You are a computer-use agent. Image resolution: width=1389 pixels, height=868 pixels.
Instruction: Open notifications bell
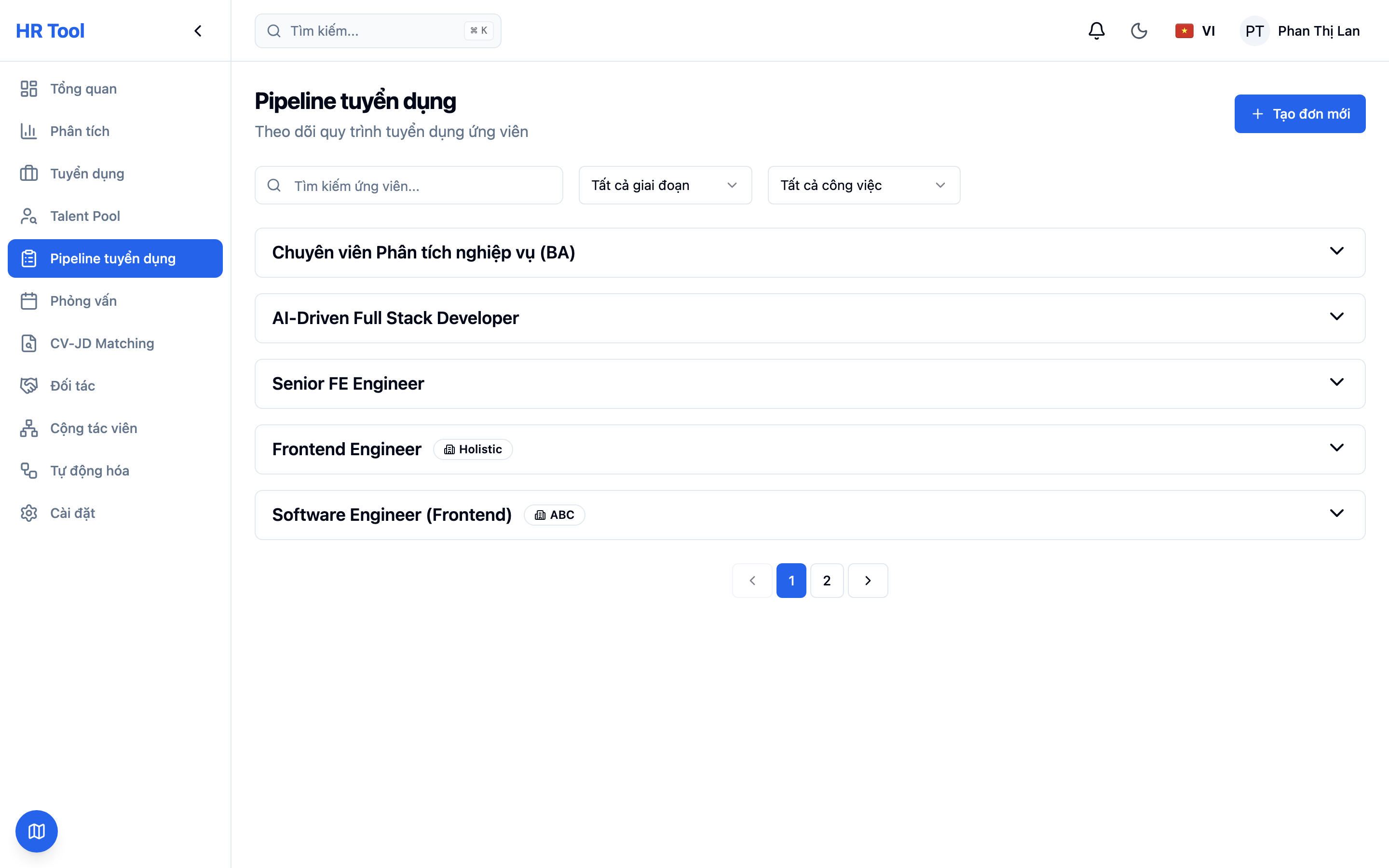(1096, 31)
